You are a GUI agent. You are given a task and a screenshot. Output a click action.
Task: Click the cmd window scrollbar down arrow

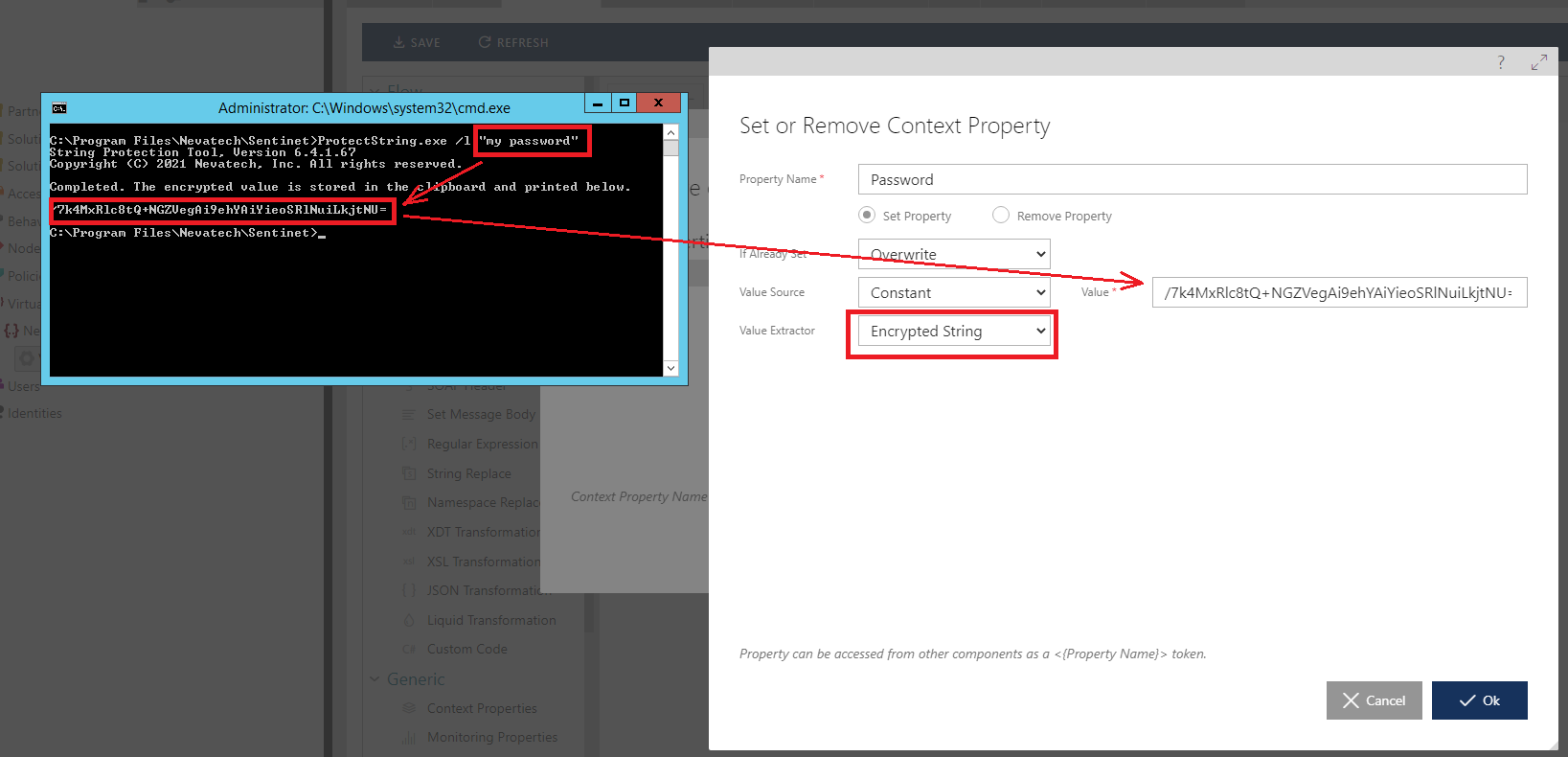[x=670, y=368]
